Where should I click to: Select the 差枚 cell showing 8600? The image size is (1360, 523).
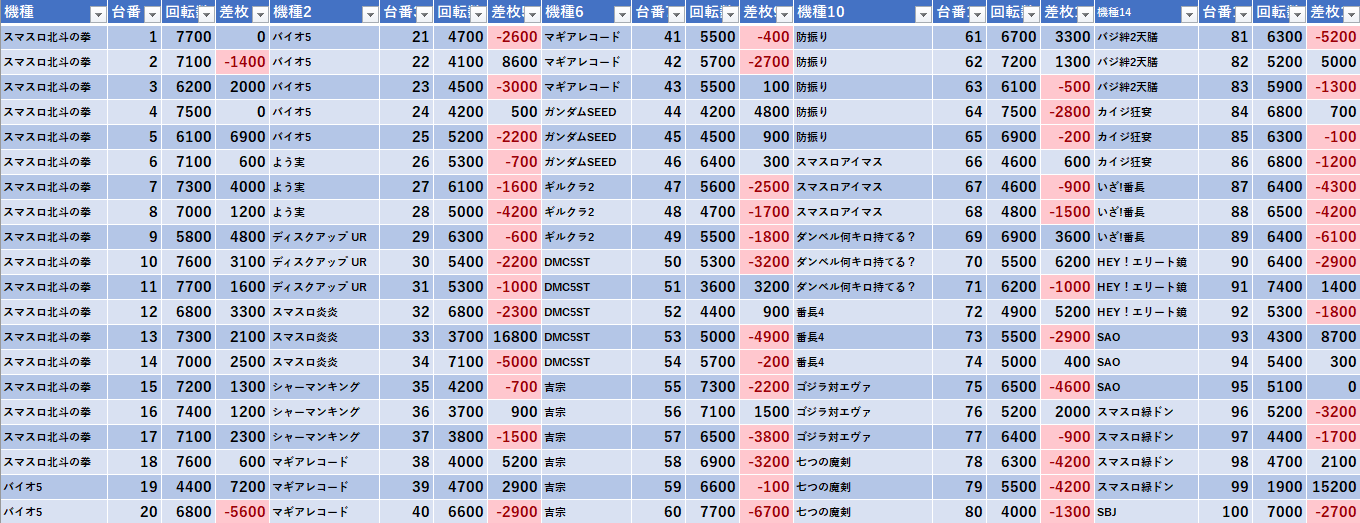click(x=513, y=62)
